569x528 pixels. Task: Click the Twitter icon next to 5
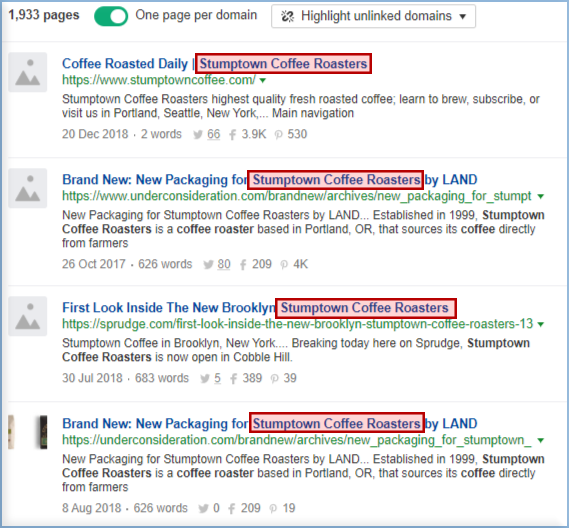(205, 378)
